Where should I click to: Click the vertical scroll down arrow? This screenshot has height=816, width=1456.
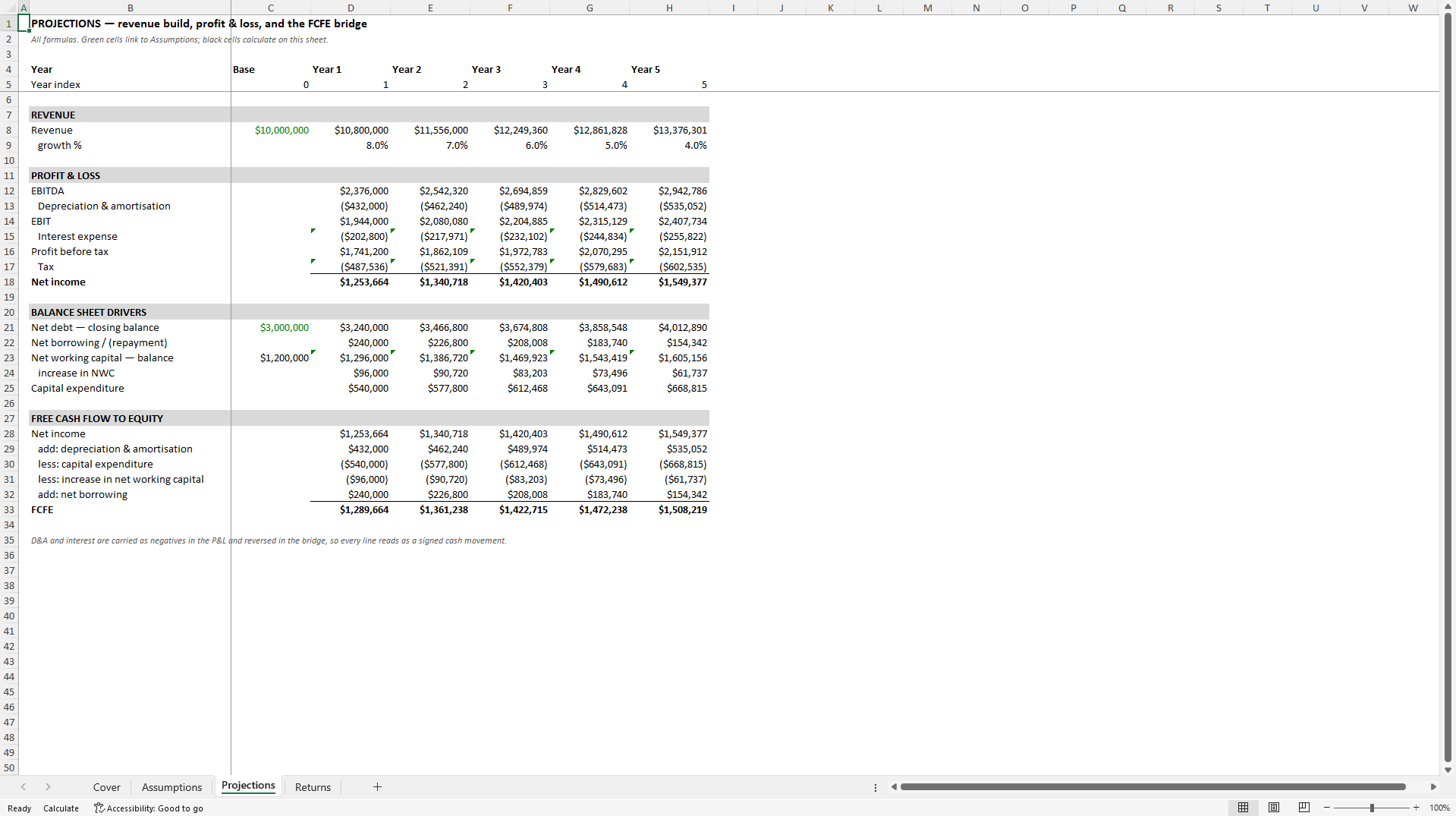pyautogui.click(x=1448, y=770)
